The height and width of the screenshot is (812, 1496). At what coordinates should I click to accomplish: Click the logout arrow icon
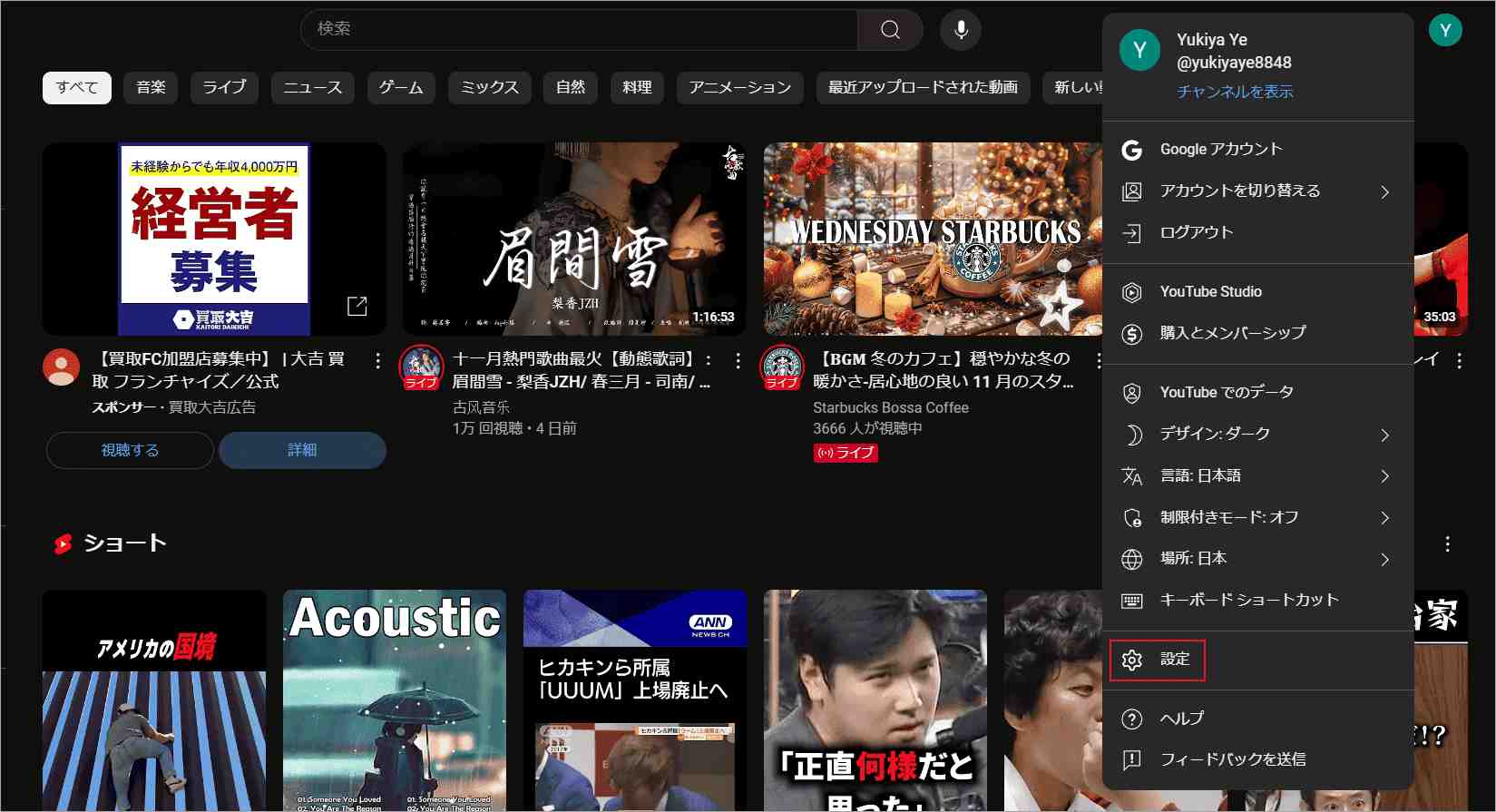1131,233
